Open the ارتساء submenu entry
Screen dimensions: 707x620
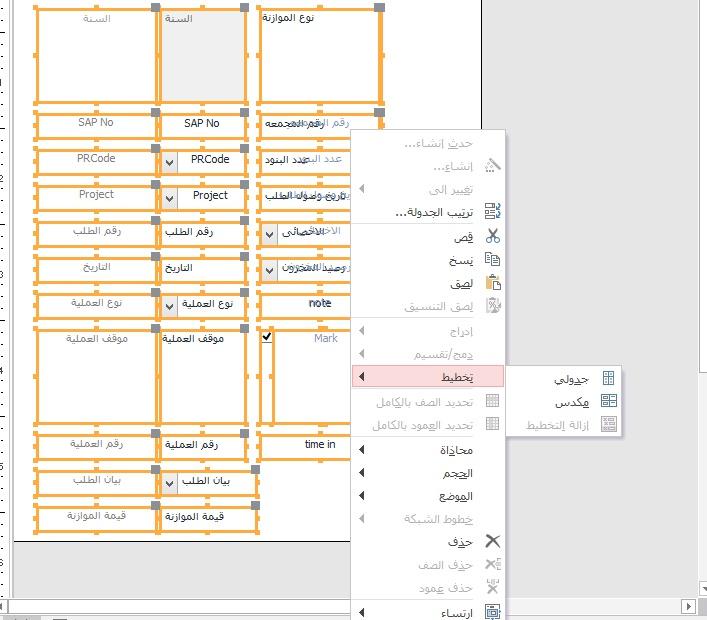427,612
